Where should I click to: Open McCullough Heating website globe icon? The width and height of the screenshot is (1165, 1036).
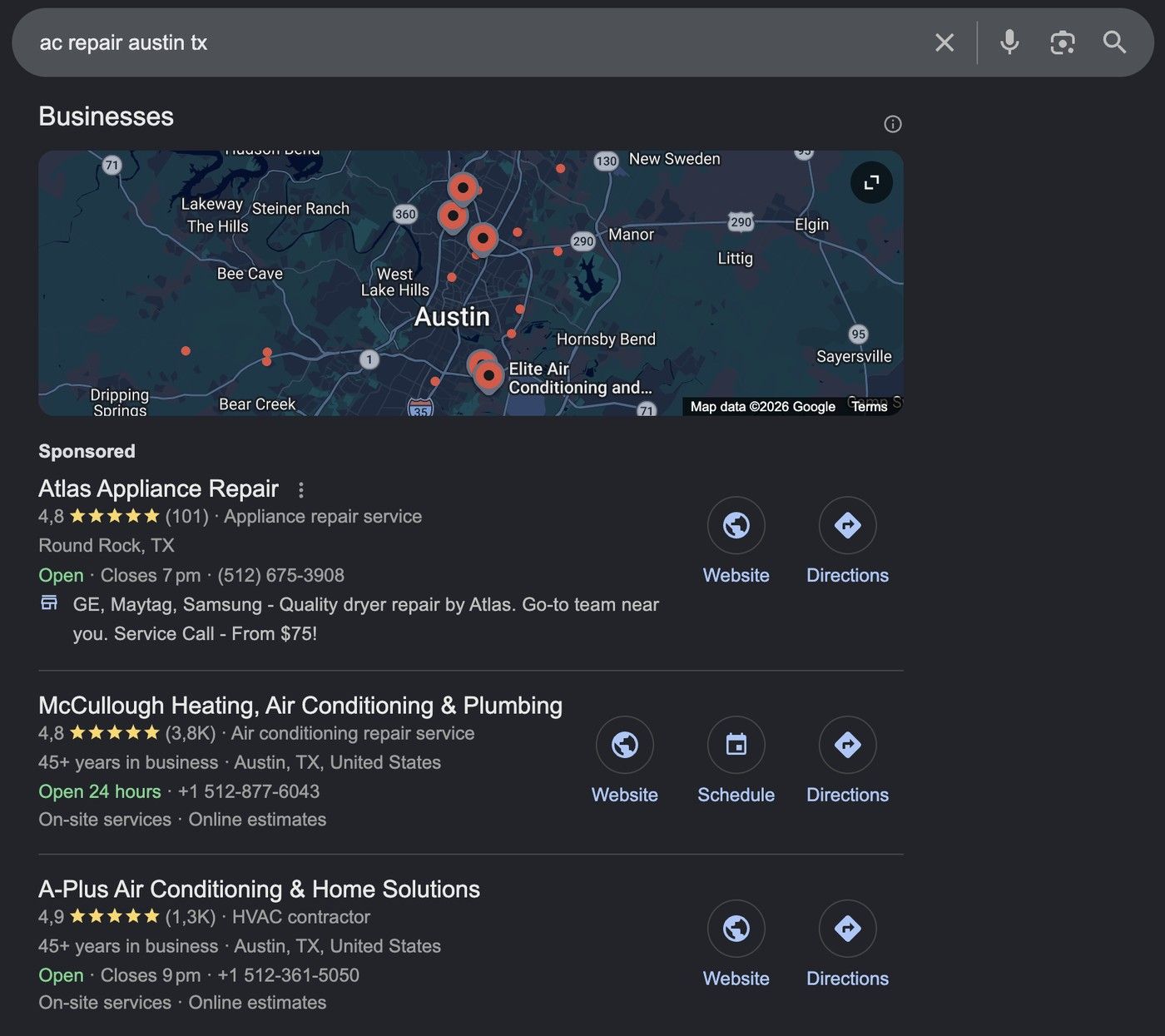625,745
